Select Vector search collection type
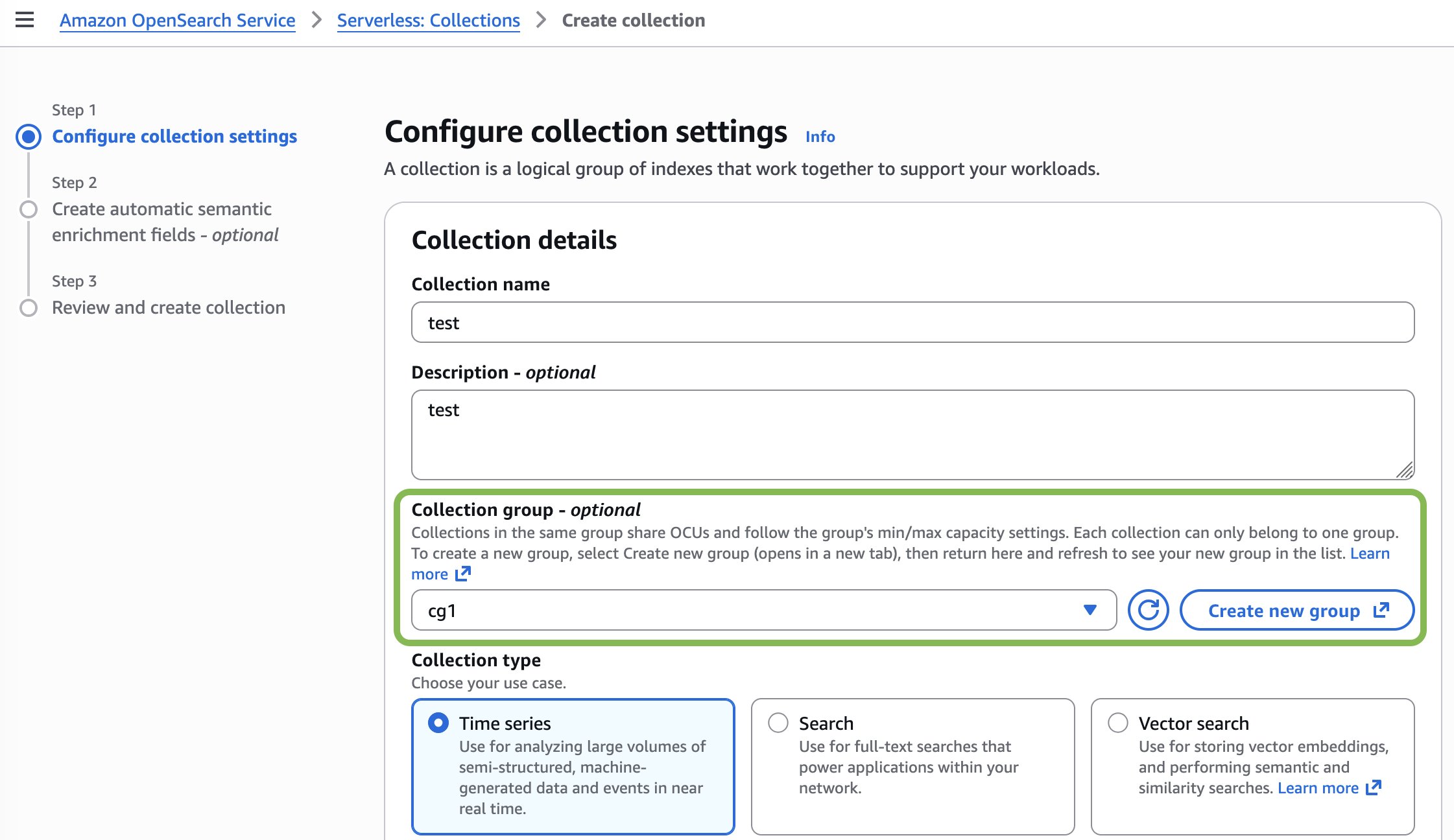 point(1118,723)
